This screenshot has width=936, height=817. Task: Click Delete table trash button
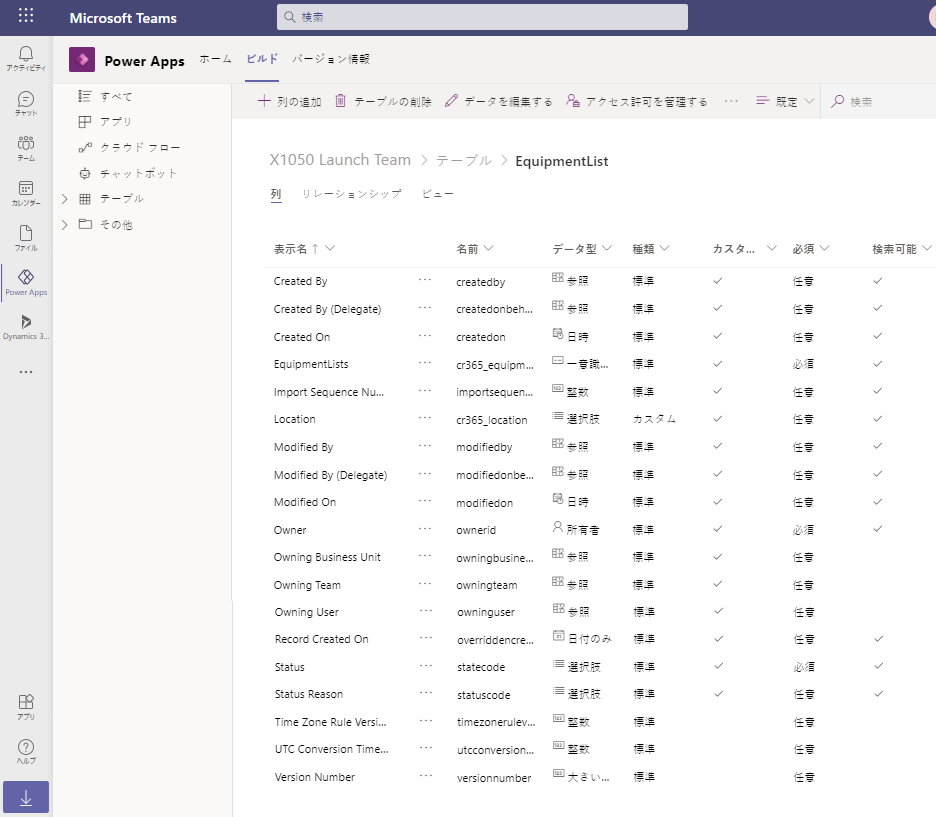click(x=383, y=101)
